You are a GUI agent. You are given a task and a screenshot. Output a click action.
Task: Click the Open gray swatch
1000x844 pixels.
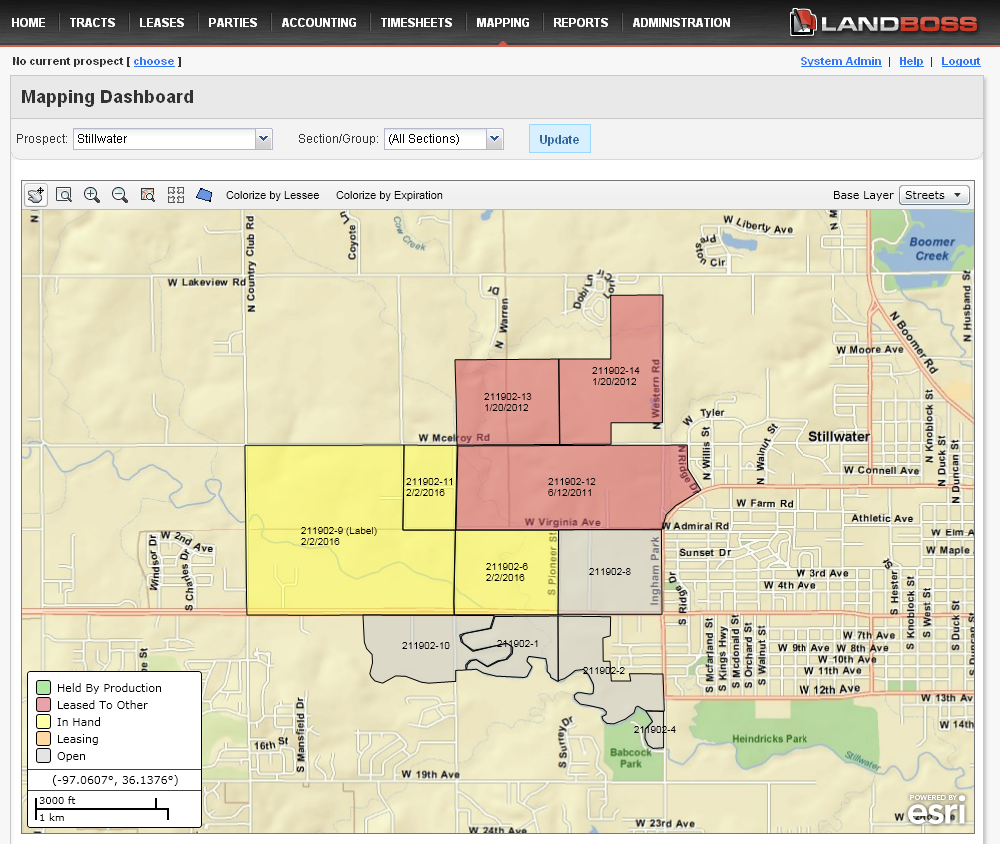43,756
